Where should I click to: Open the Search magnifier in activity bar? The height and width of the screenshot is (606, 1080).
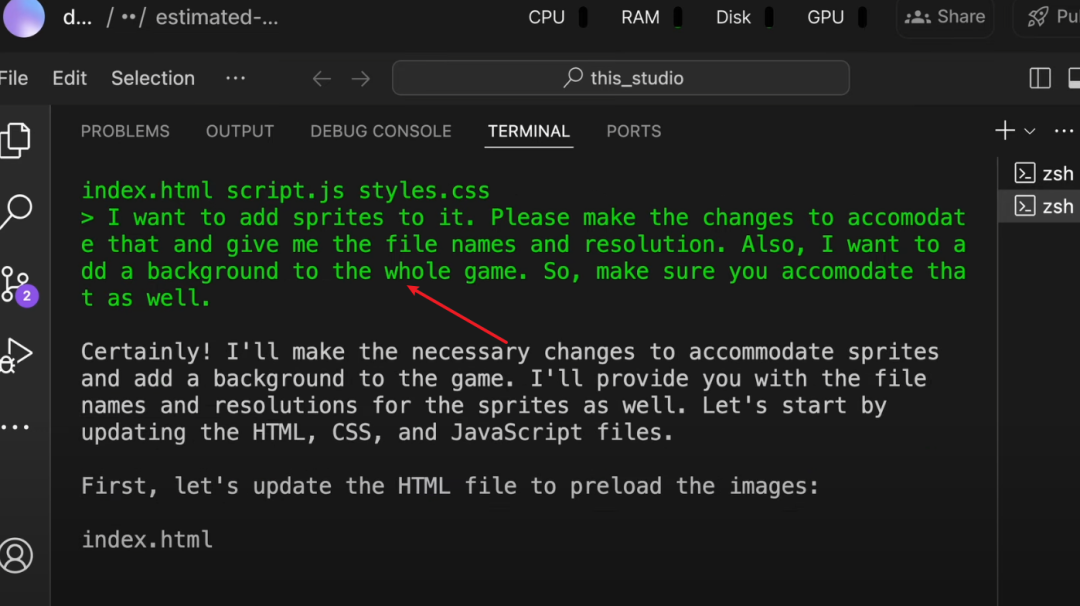[16, 211]
